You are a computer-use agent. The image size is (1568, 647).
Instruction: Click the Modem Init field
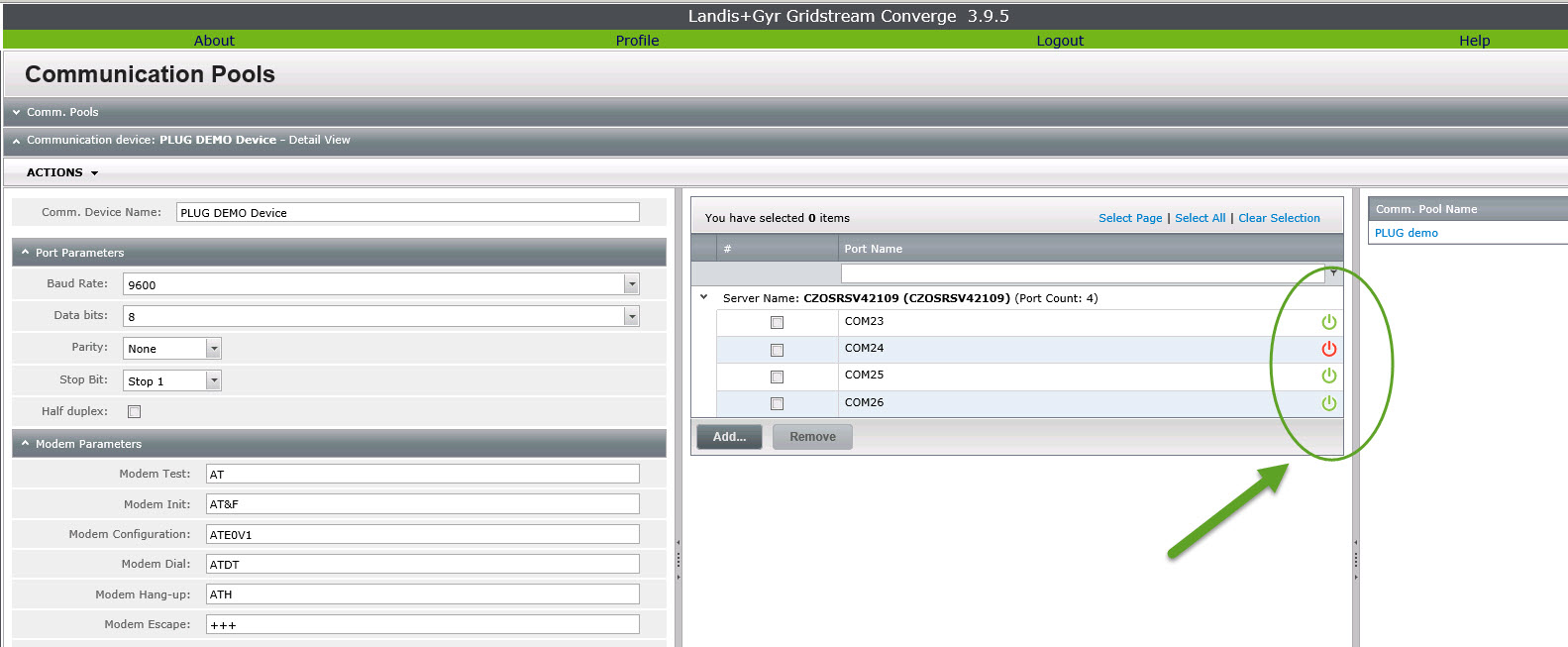pos(423,504)
